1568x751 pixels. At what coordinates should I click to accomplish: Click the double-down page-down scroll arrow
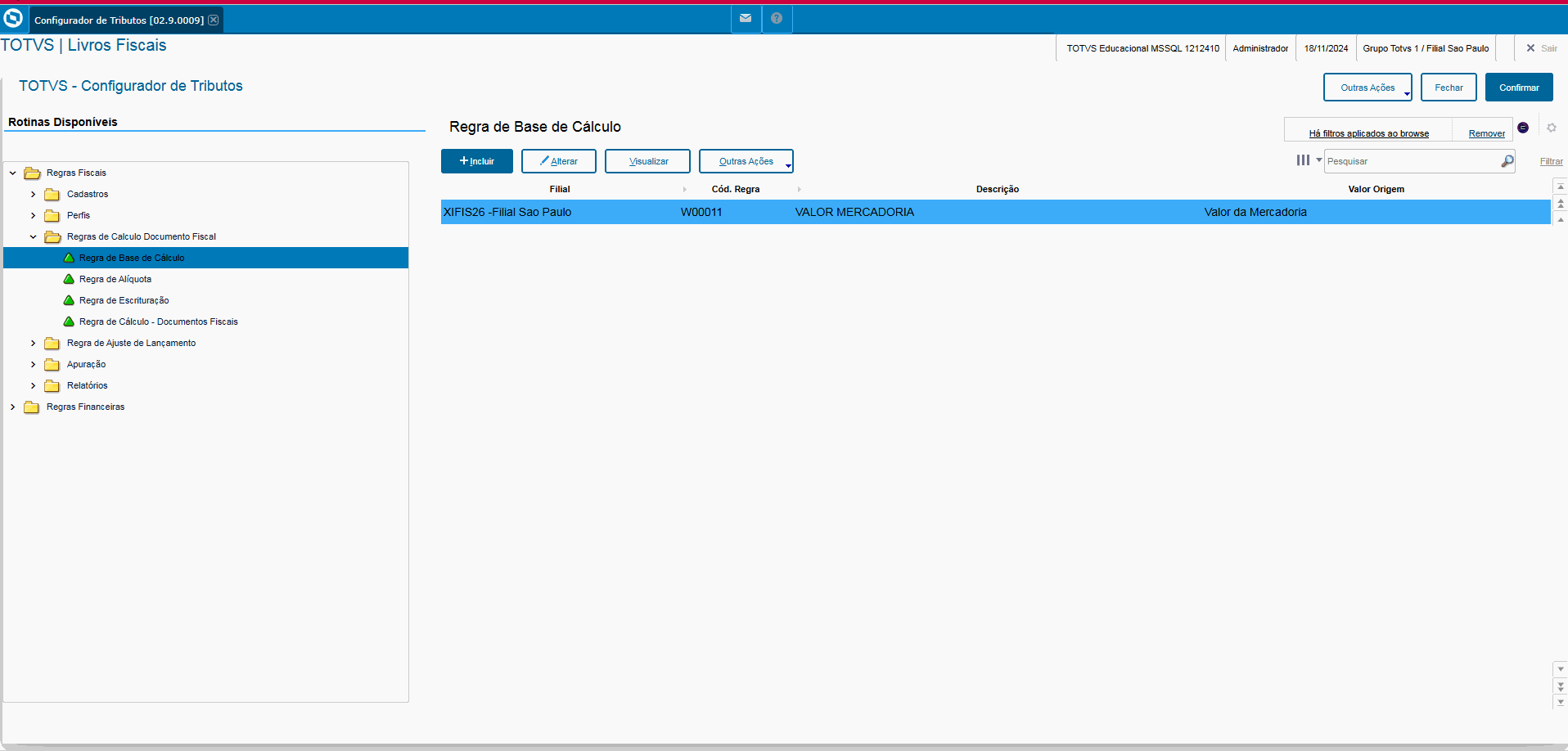1561,686
